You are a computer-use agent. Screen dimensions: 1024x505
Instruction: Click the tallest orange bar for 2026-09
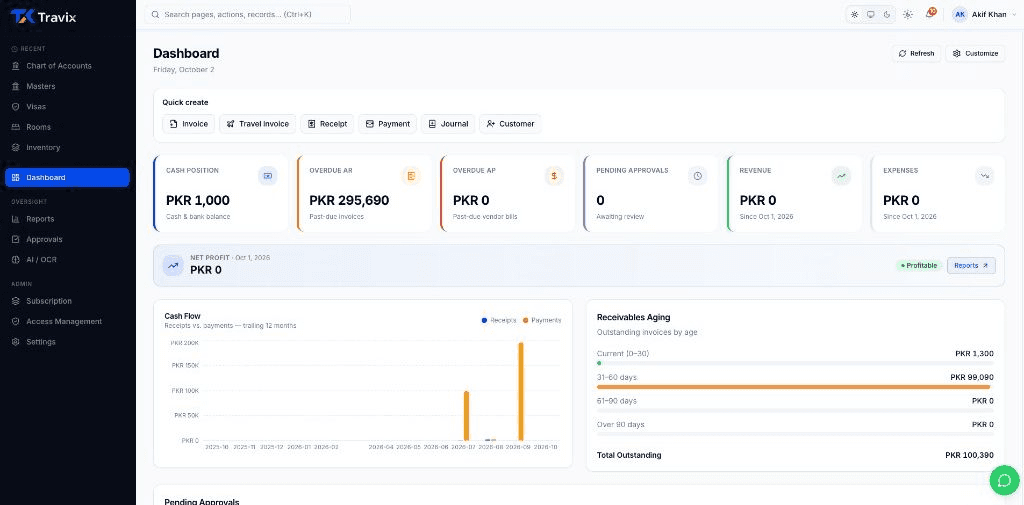pos(521,391)
